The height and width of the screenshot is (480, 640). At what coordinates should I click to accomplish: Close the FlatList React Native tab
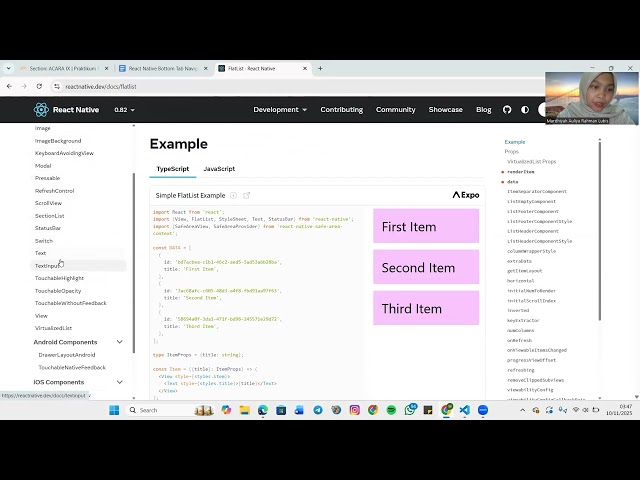tap(304, 69)
